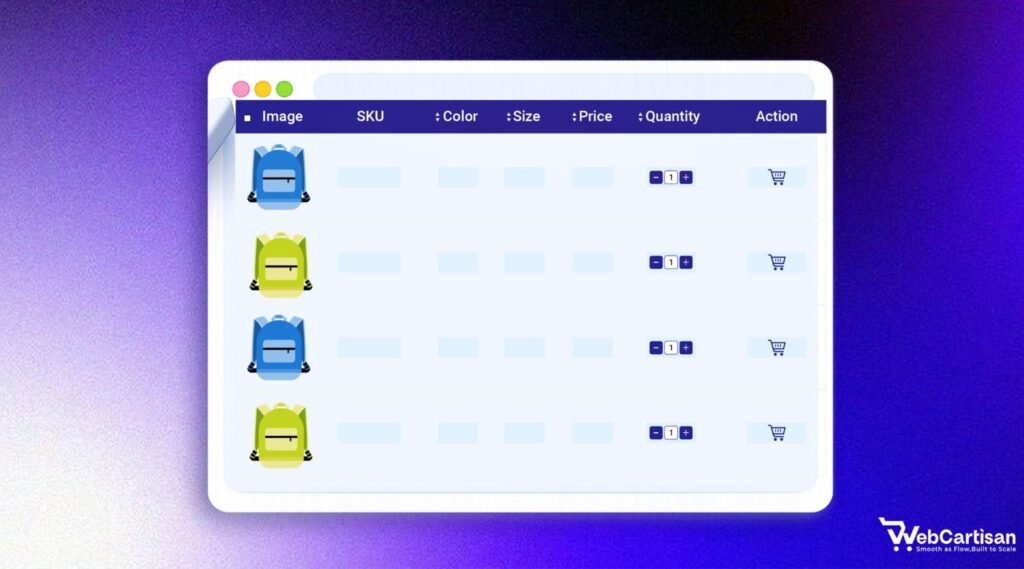Open the yellow backpack image in second row
This screenshot has height=569, width=1024.
279,264
